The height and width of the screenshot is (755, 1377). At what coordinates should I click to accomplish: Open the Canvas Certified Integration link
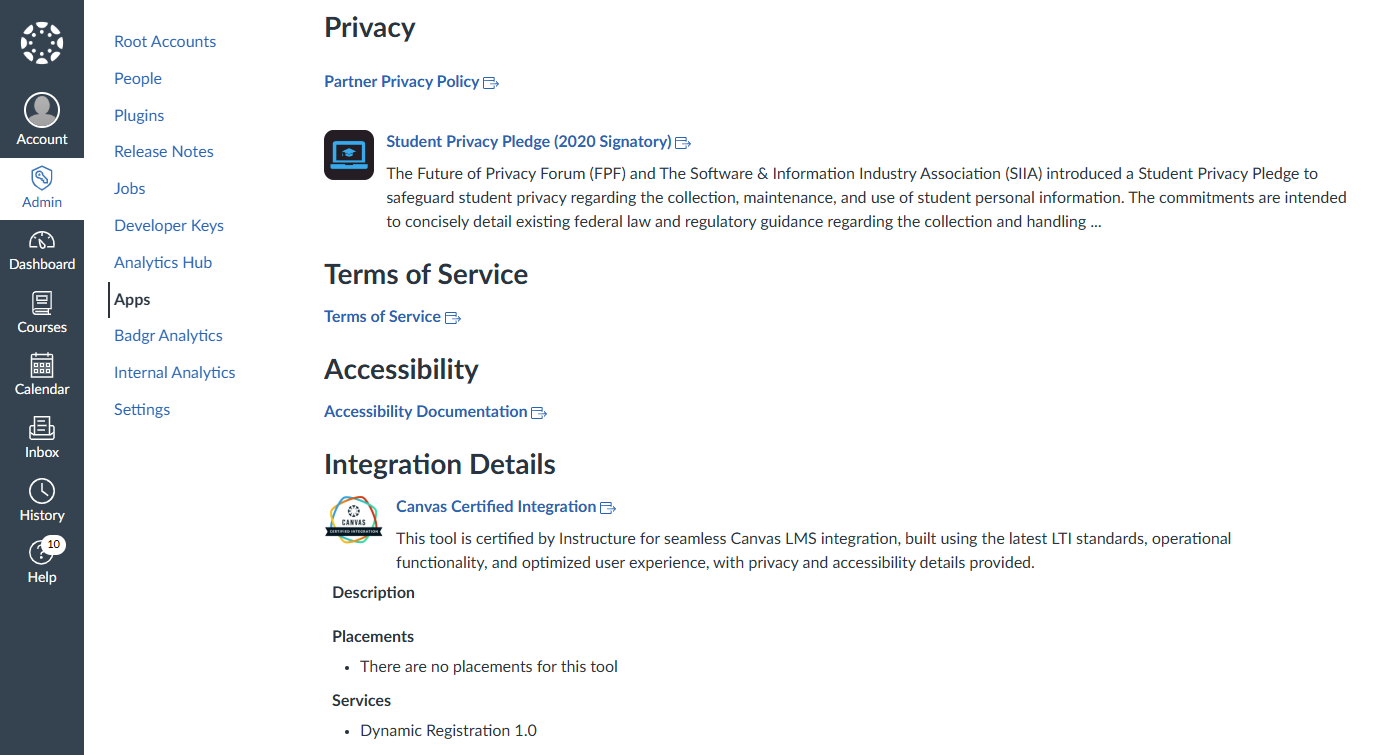click(x=506, y=507)
